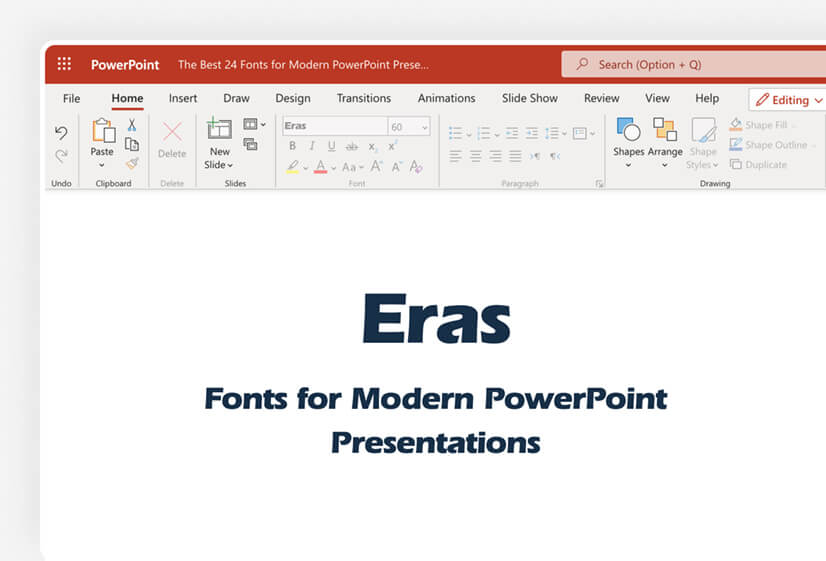Increase font size with large A
This screenshot has width=826, height=561.
click(x=376, y=167)
